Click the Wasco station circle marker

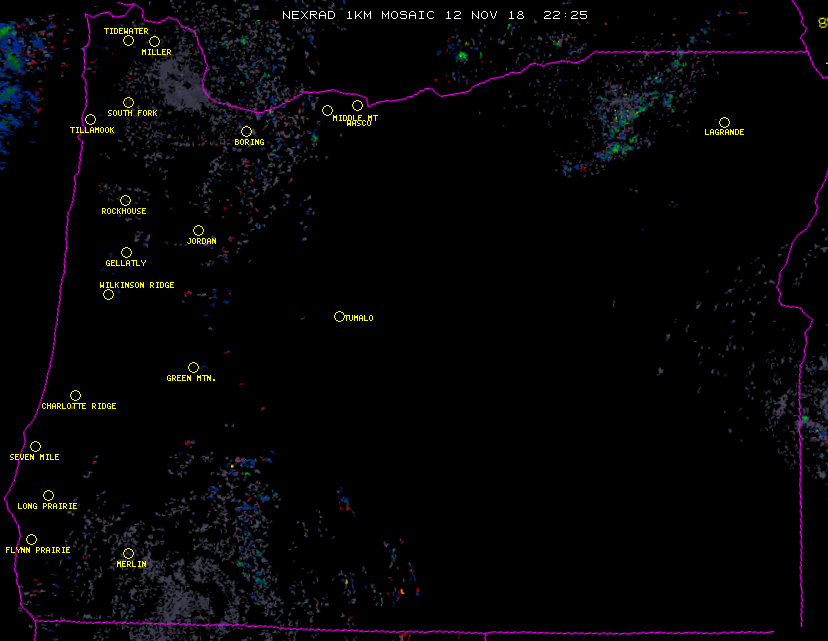click(357, 106)
